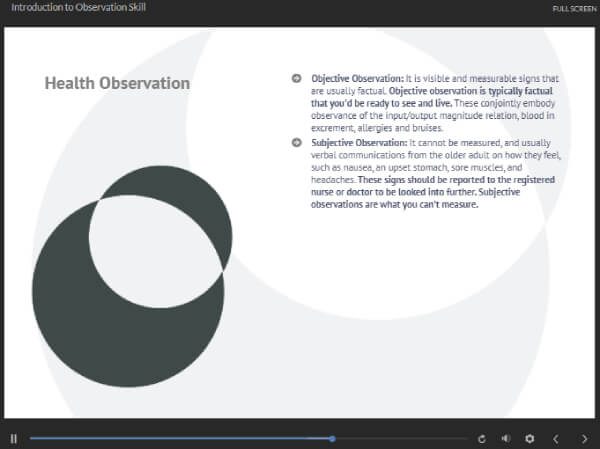
Task: Click the bold Objective Observation label
Action: 357,78
